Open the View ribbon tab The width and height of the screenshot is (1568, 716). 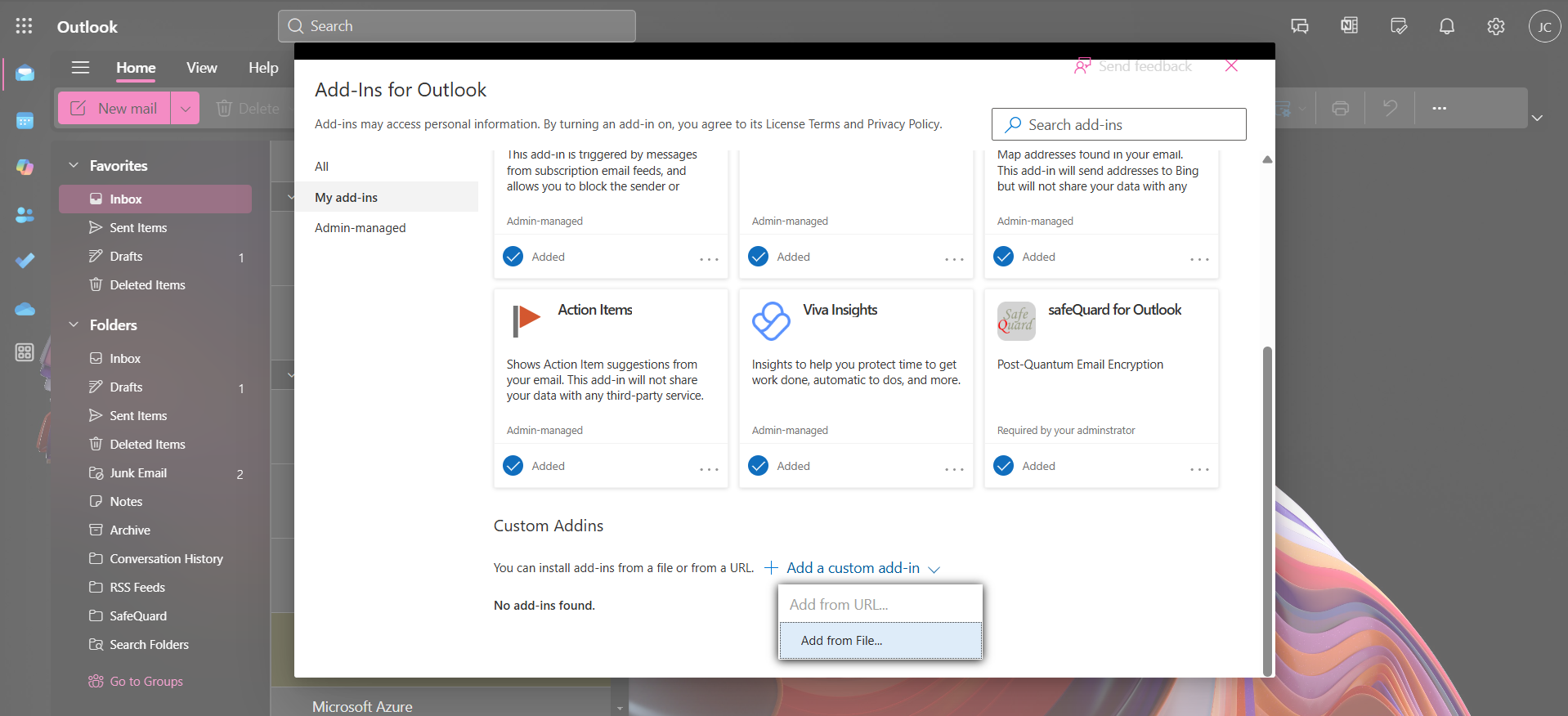201,68
